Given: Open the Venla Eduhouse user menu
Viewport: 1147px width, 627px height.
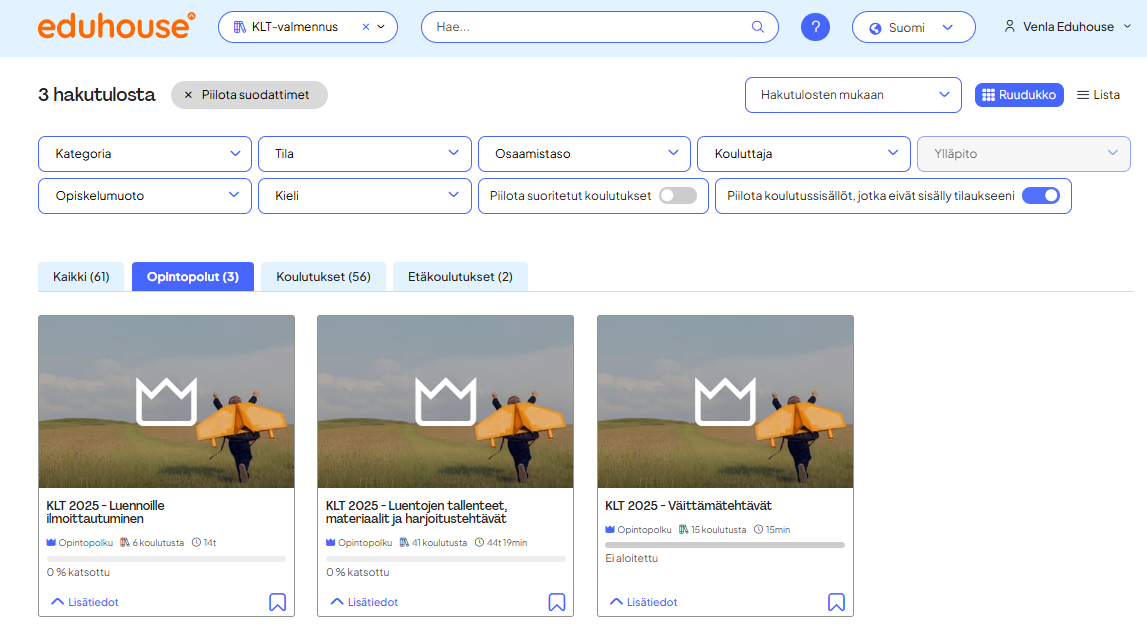Looking at the screenshot, I should (1067, 26).
